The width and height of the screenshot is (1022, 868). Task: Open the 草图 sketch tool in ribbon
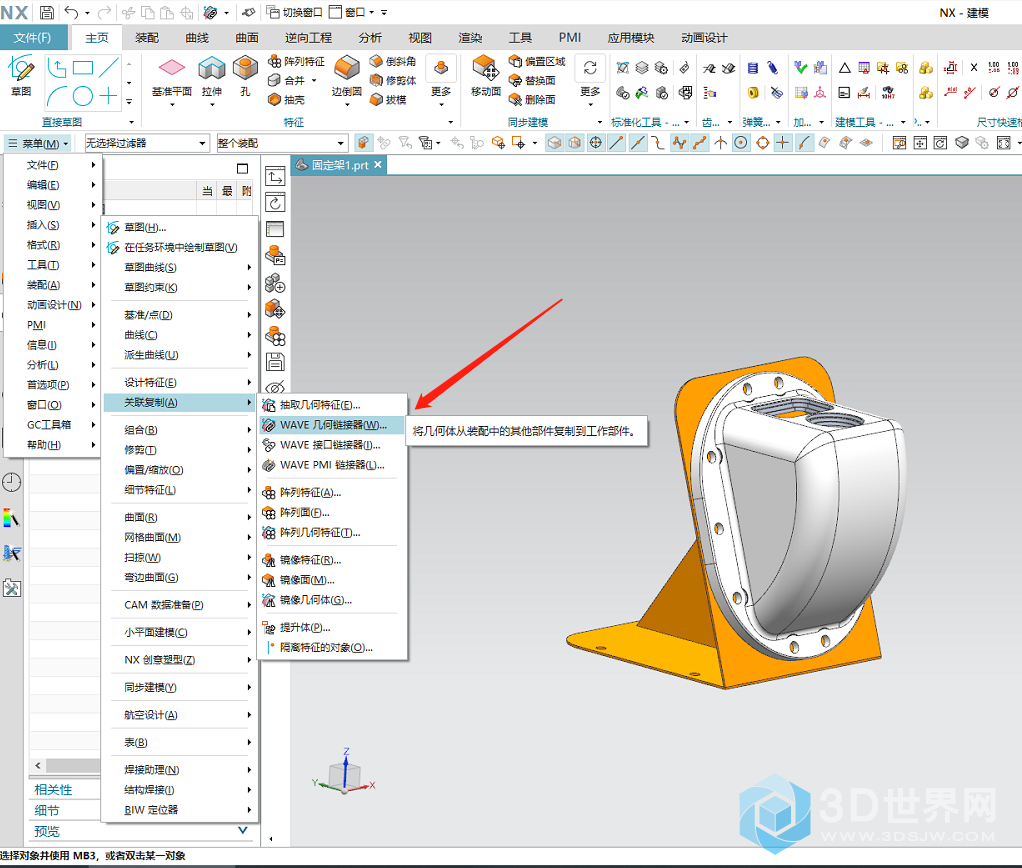click(21, 72)
